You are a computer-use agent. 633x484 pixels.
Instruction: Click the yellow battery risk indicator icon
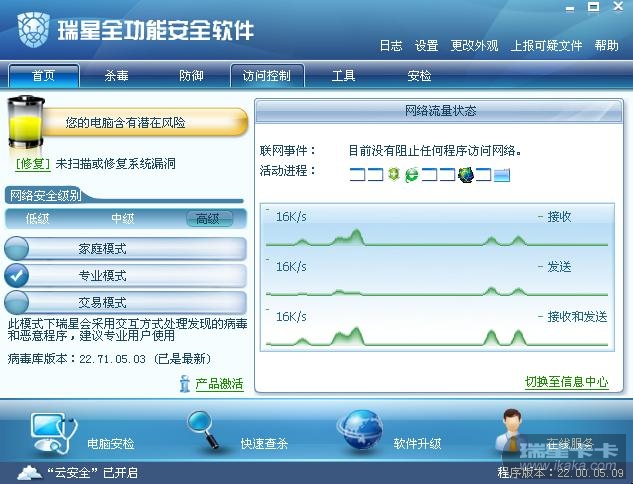pos(26,122)
